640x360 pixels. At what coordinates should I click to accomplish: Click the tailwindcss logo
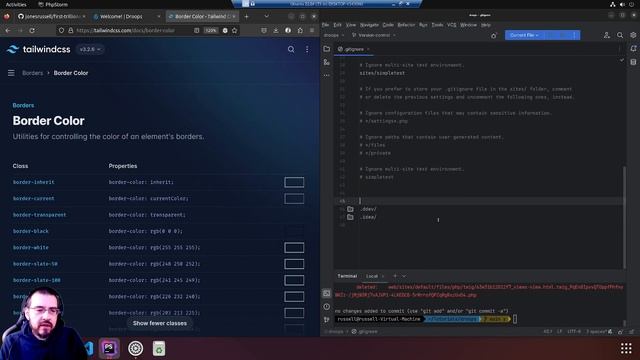click(x=39, y=49)
